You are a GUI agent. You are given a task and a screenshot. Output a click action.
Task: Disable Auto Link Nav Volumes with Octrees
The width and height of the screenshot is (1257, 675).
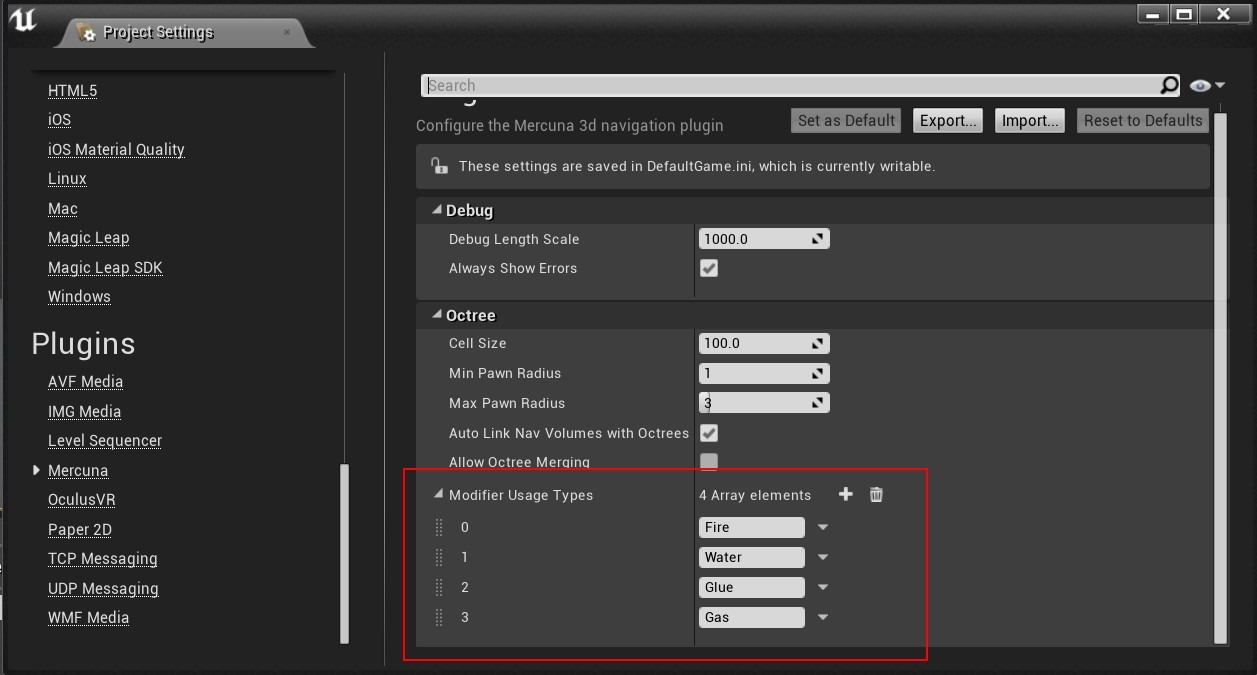coord(709,433)
